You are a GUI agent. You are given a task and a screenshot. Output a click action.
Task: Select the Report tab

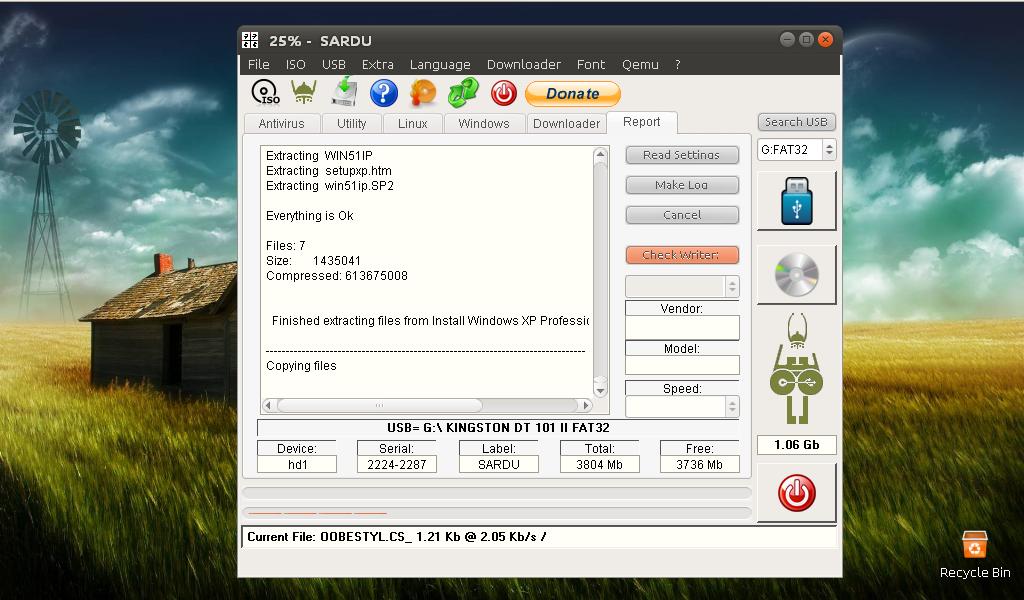[x=641, y=122]
